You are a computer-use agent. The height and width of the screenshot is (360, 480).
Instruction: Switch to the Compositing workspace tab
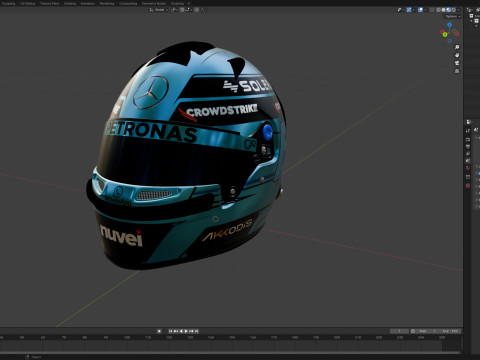click(x=128, y=4)
